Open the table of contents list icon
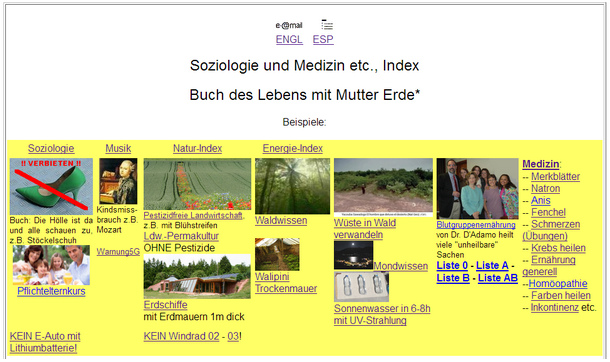 coord(327,25)
